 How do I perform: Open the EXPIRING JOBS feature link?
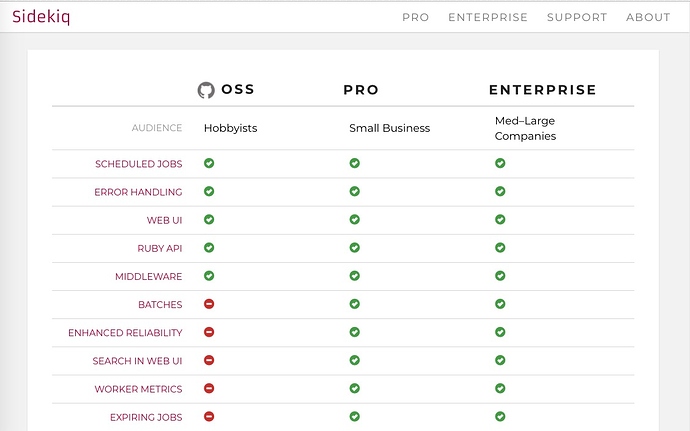coord(146,417)
